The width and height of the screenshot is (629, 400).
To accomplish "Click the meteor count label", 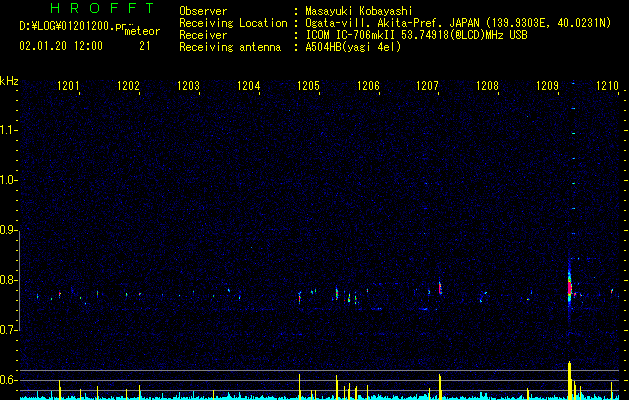I will (x=142, y=31).
